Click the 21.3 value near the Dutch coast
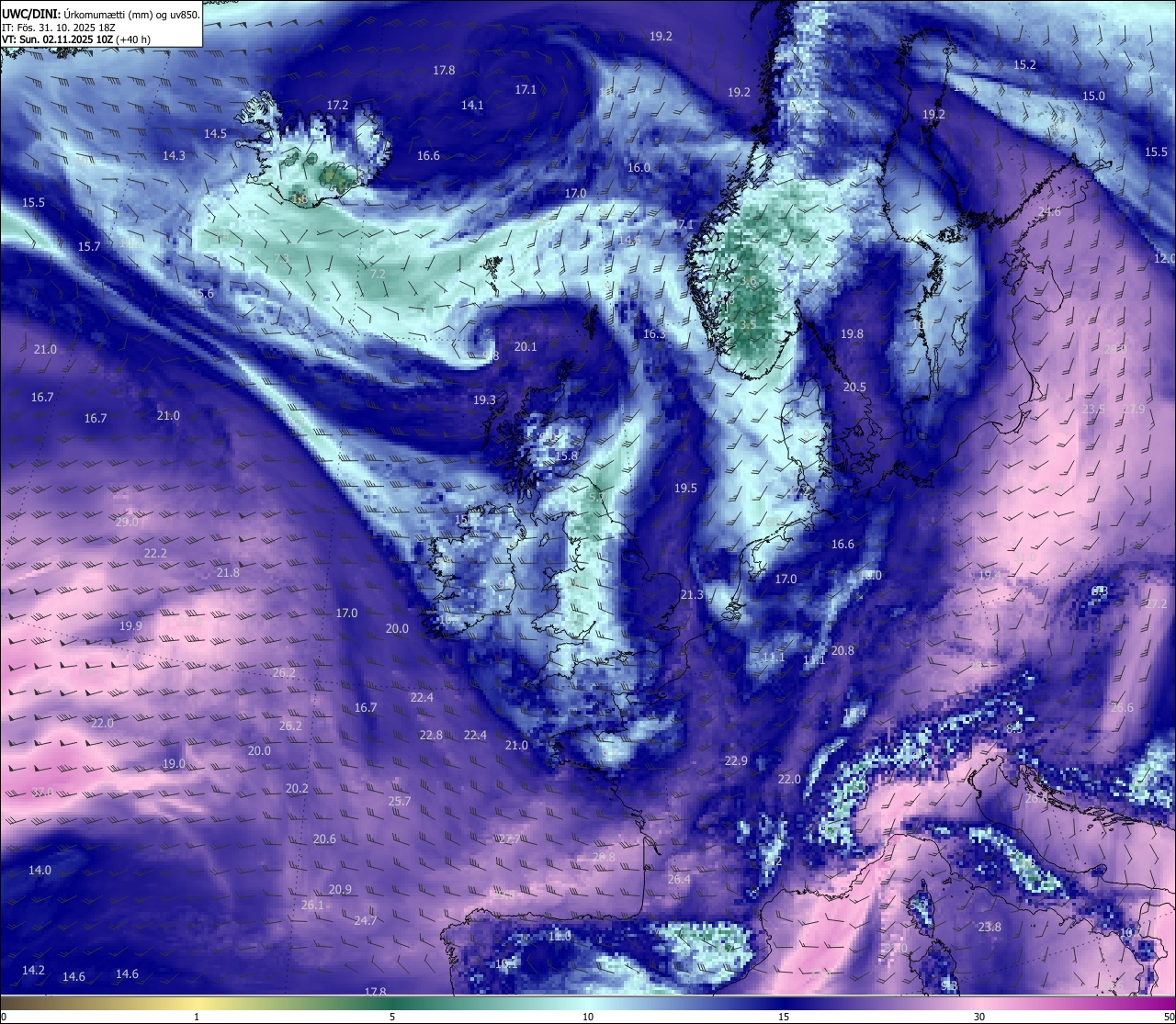 tap(692, 595)
